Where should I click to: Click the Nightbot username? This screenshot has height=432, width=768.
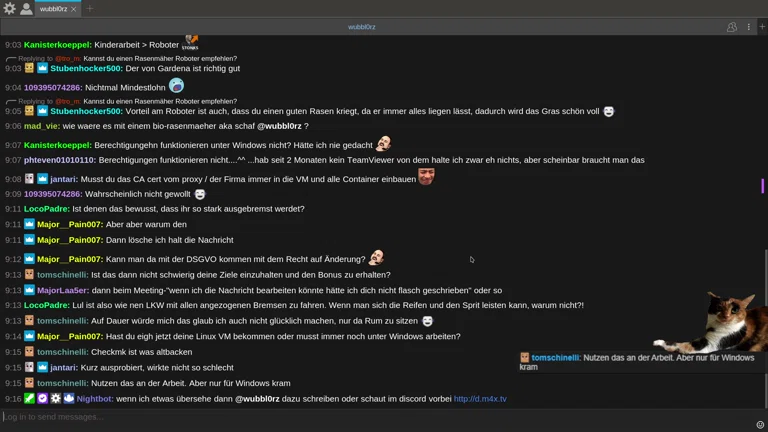pos(94,399)
